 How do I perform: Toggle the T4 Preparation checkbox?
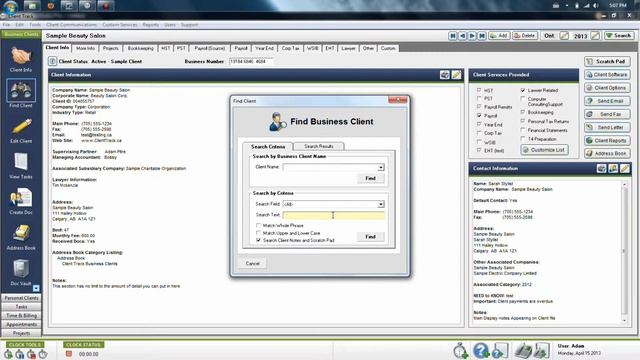[x=523, y=139]
